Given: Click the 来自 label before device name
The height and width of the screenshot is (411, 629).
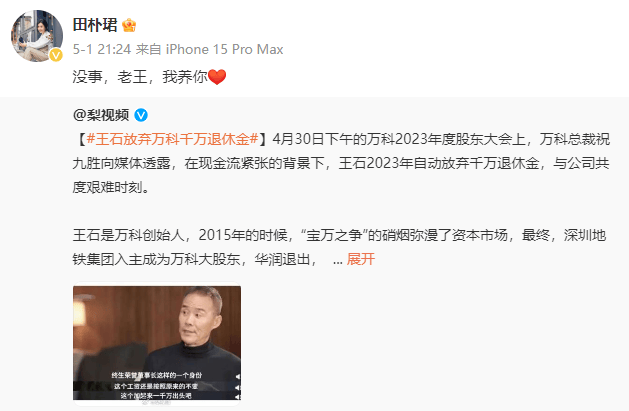Looking at the screenshot, I should tap(148, 49).
